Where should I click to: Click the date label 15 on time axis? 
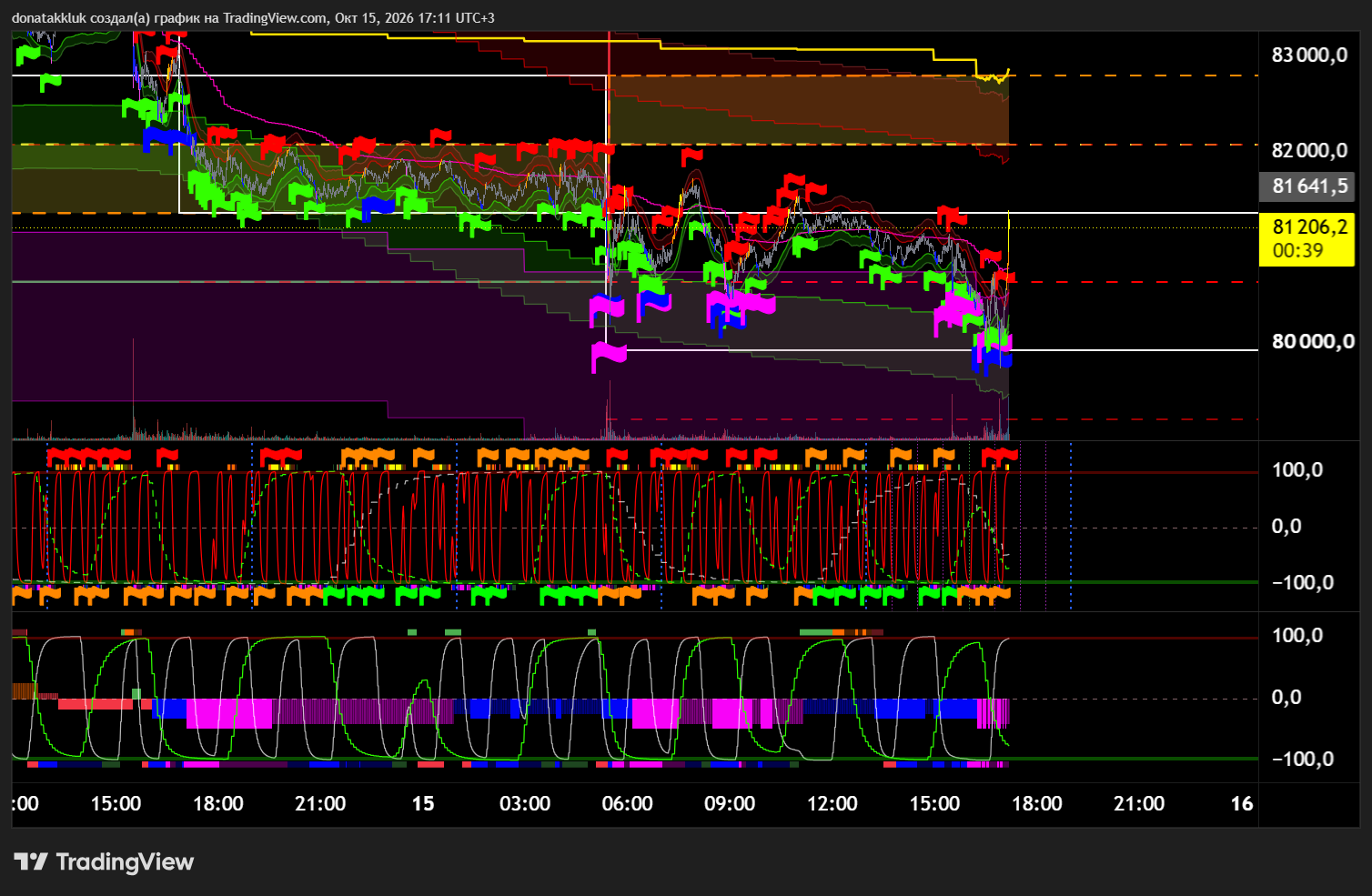coord(423,803)
